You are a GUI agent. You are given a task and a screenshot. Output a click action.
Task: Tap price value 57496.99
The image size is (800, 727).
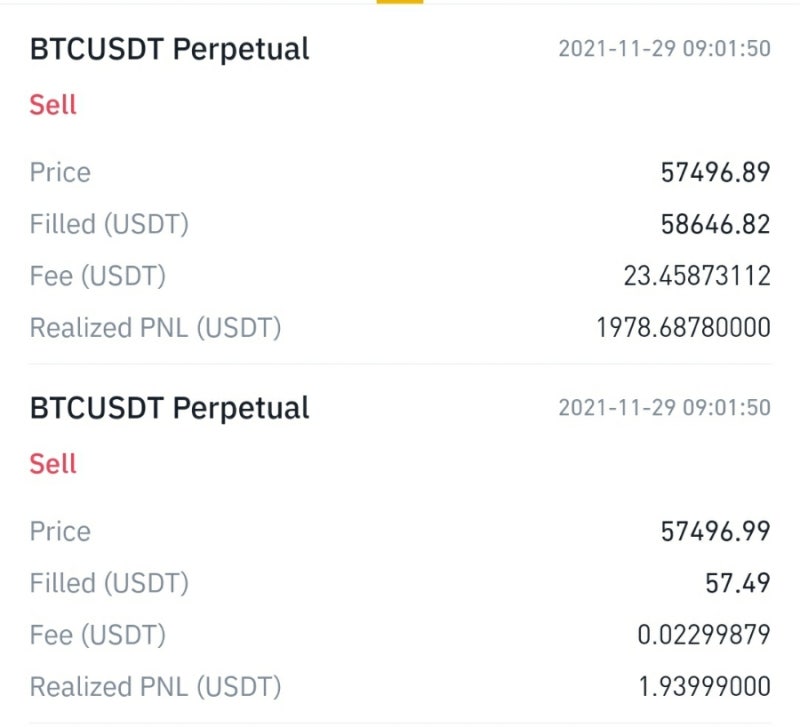pyautogui.click(x=715, y=531)
